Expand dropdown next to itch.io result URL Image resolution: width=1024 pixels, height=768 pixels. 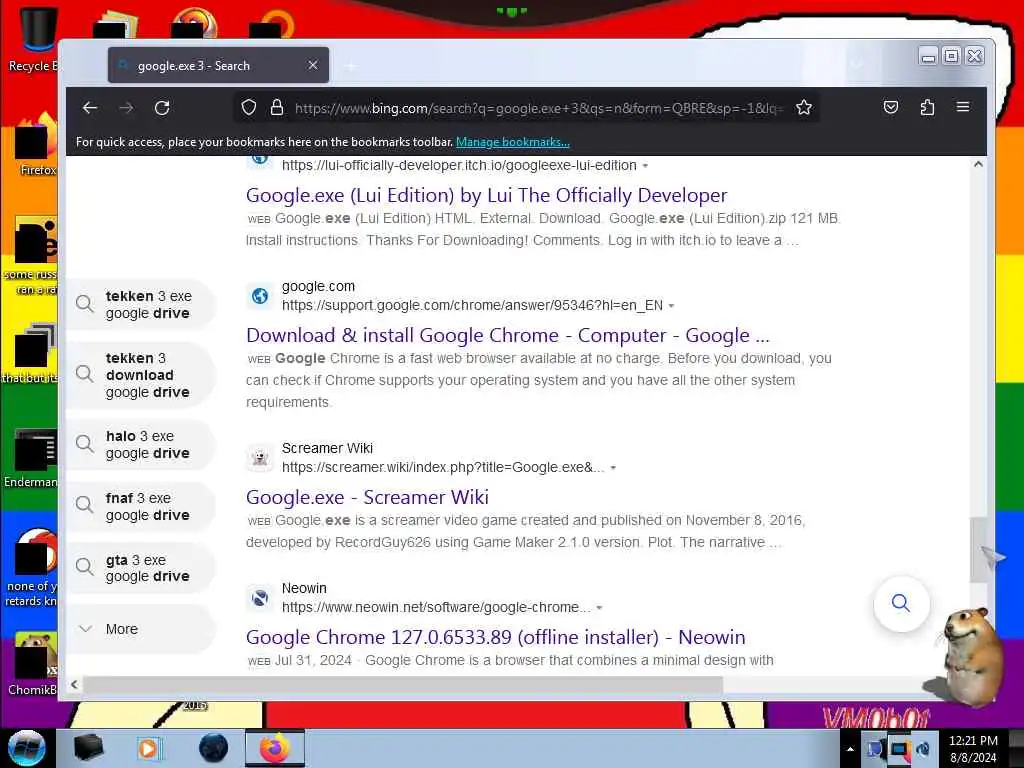pos(645,166)
